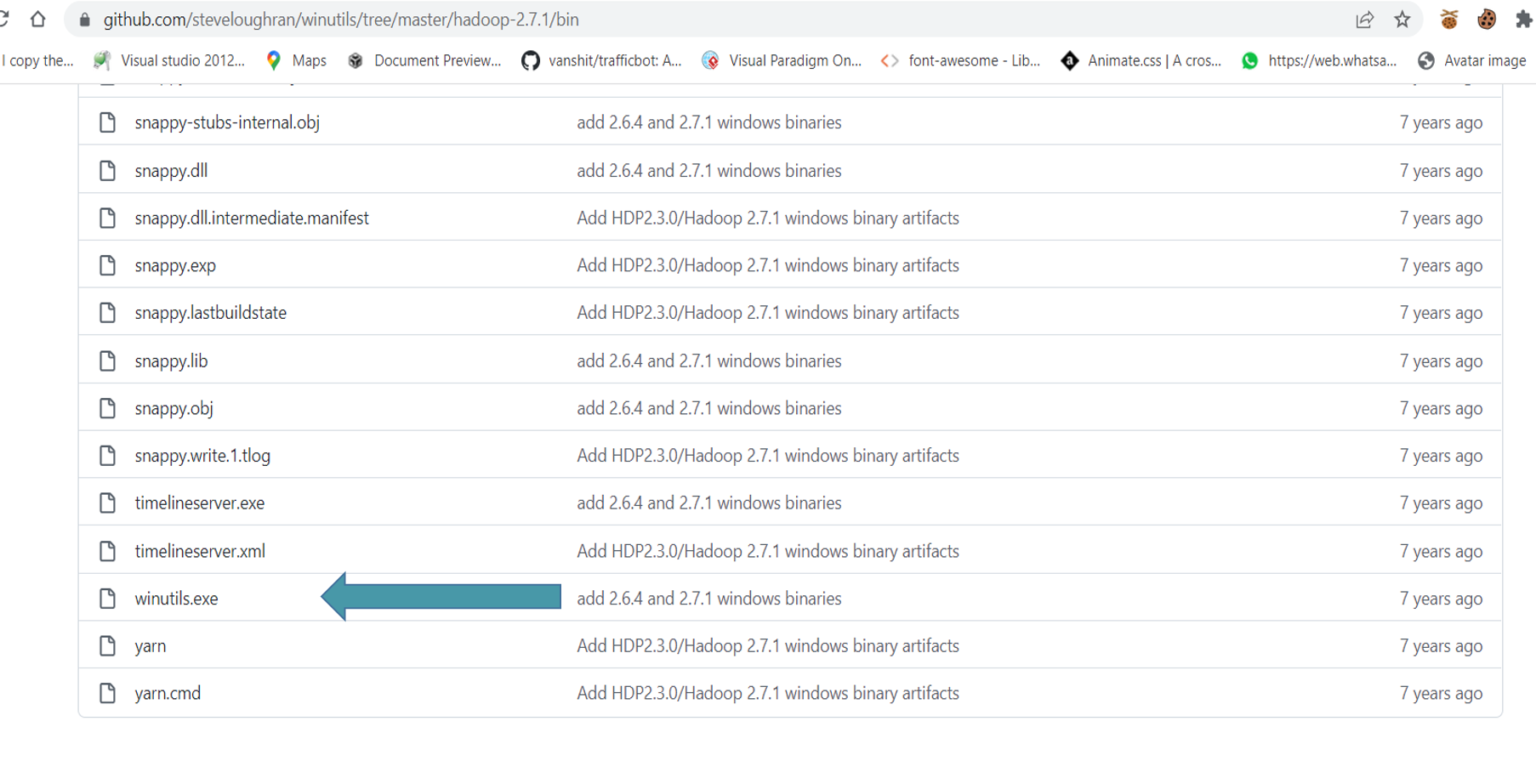Open the Animate.css bookmark
The width and height of the screenshot is (1536, 761).
click(x=1143, y=60)
